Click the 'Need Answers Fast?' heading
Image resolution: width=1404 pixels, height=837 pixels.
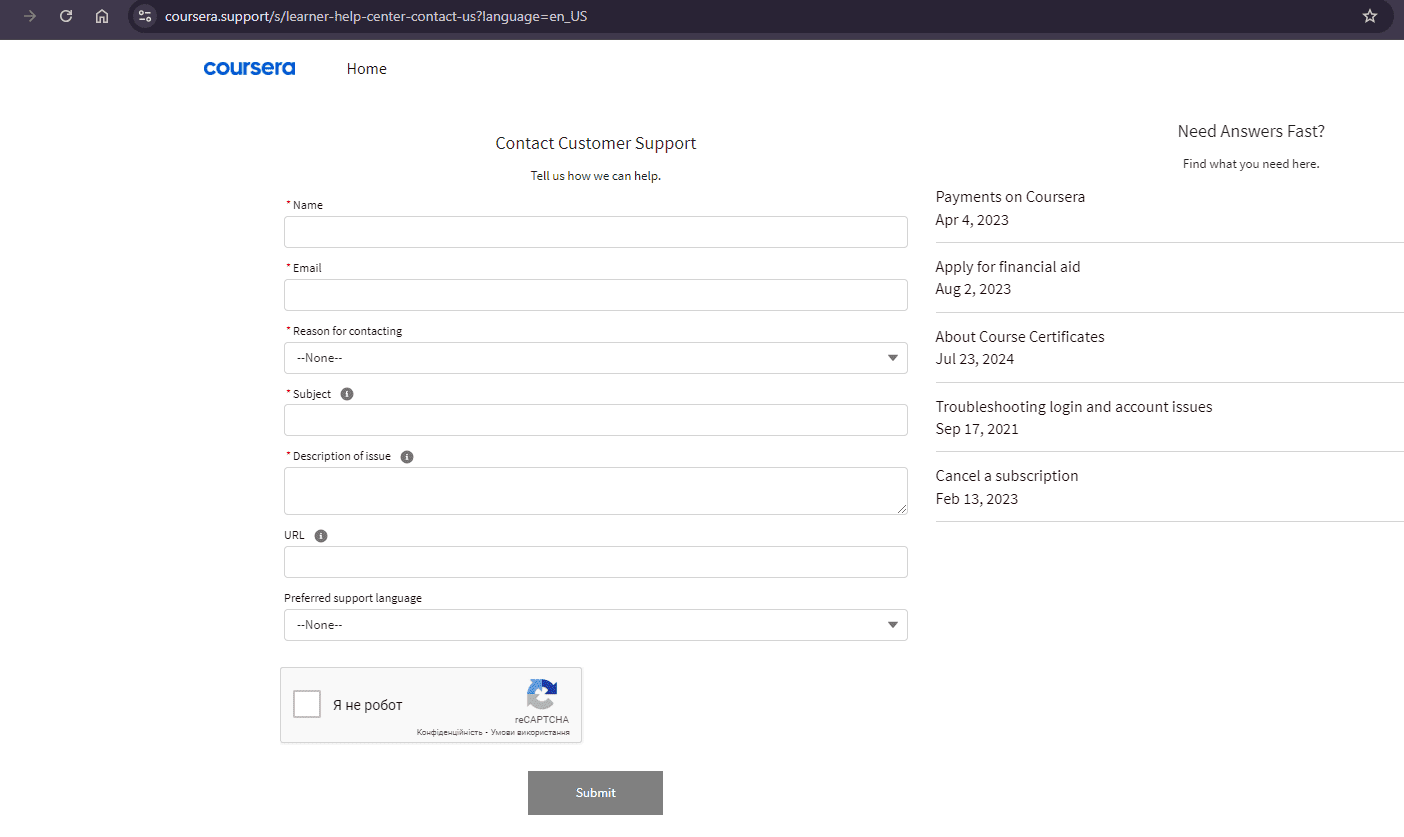1251,131
